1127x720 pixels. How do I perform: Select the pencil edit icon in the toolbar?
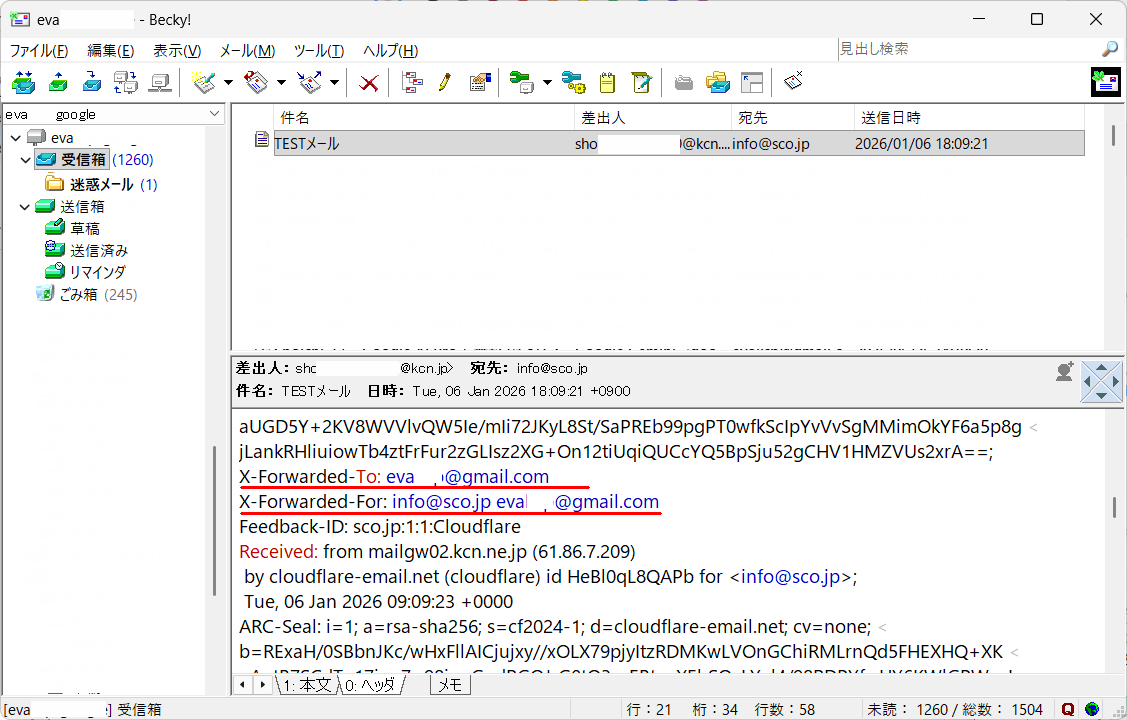click(x=445, y=82)
